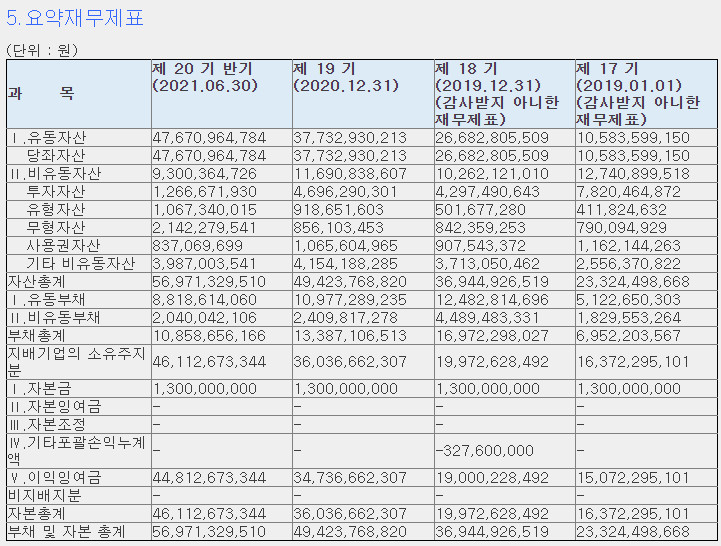This screenshot has height=546, width=721.
Task: Click value 2,142,279,541
Action: pyautogui.click(x=205, y=228)
